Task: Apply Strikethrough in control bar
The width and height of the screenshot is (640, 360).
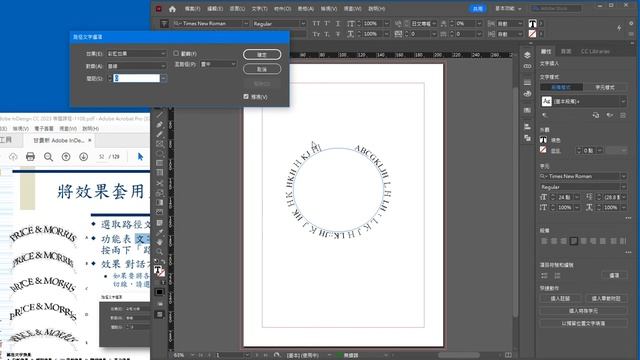Action: 338,34
